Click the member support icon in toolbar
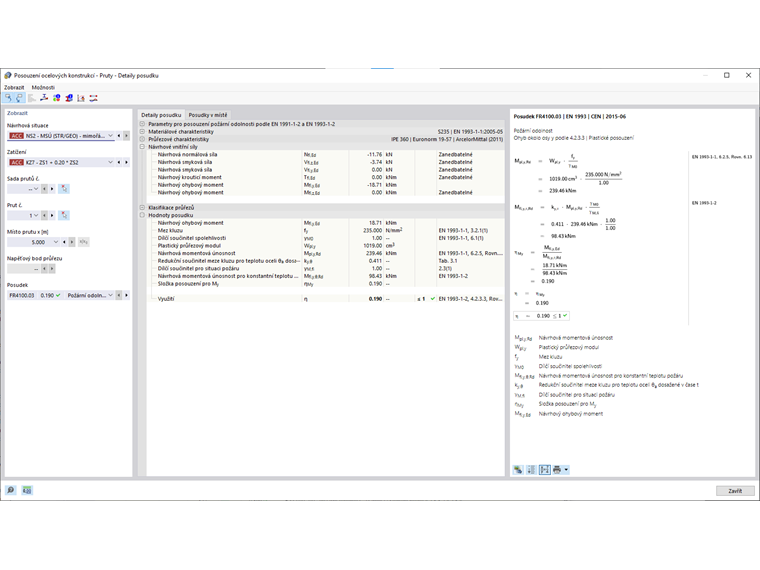 (x=44, y=98)
